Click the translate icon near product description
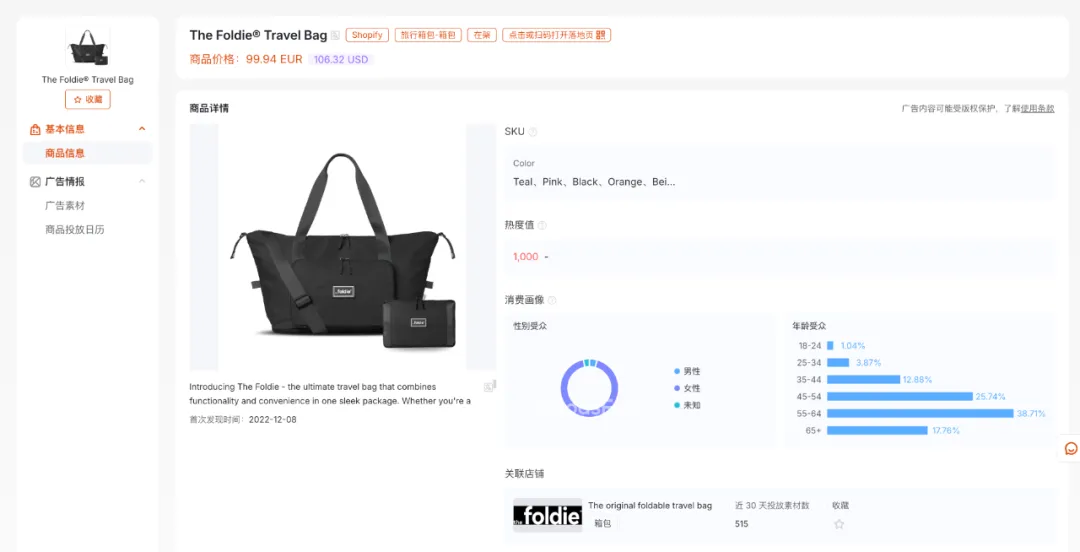Image resolution: width=1080 pixels, height=552 pixels. [489, 387]
